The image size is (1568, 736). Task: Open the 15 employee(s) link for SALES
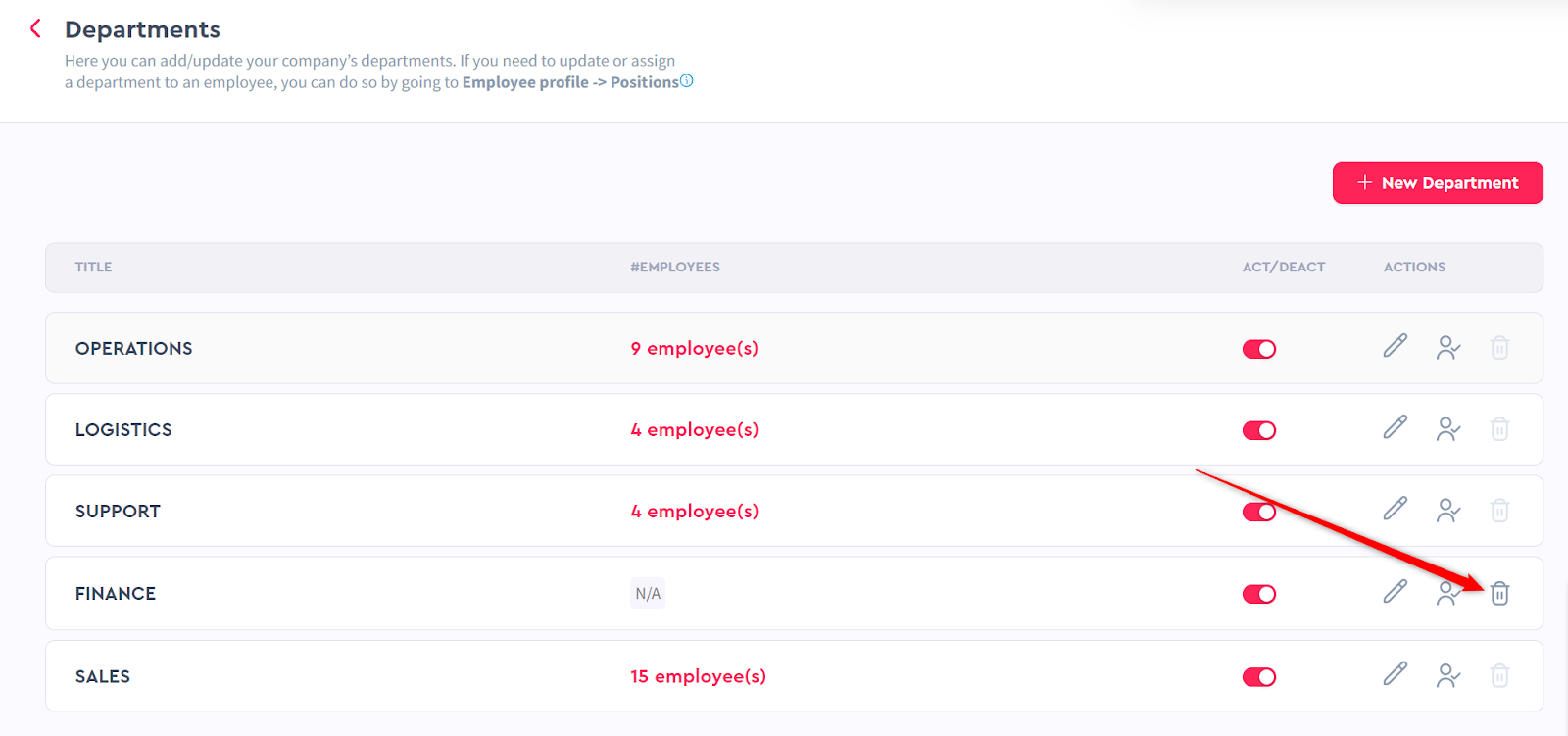[x=698, y=677]
